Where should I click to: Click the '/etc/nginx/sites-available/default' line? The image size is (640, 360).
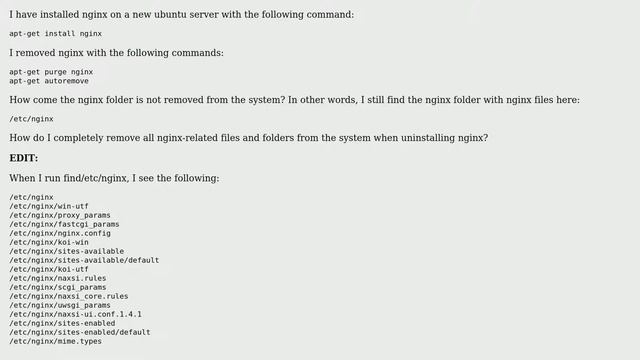84,260
